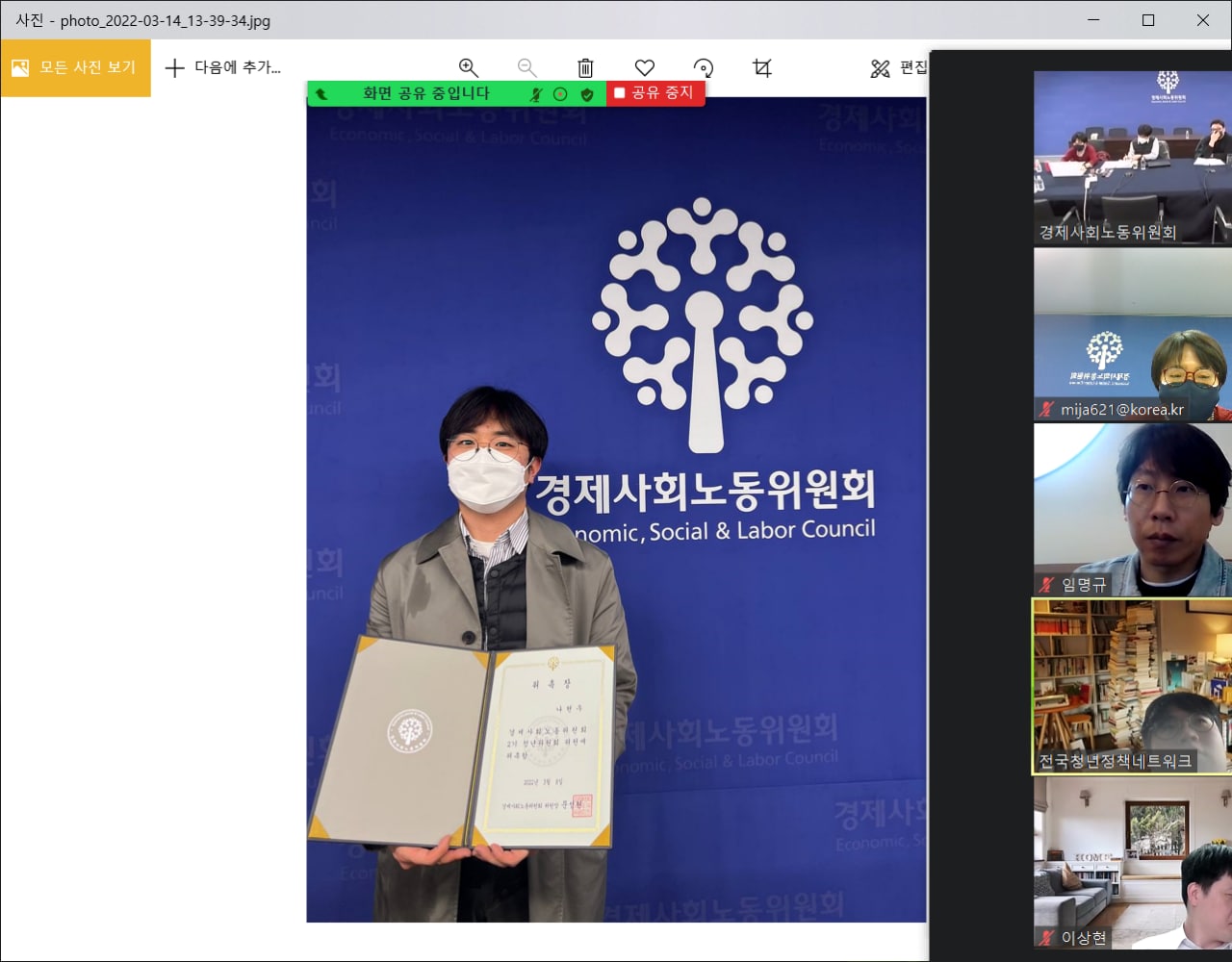
Task: Click the displayed photo of man holding certificate
Action: click(616, 510)
